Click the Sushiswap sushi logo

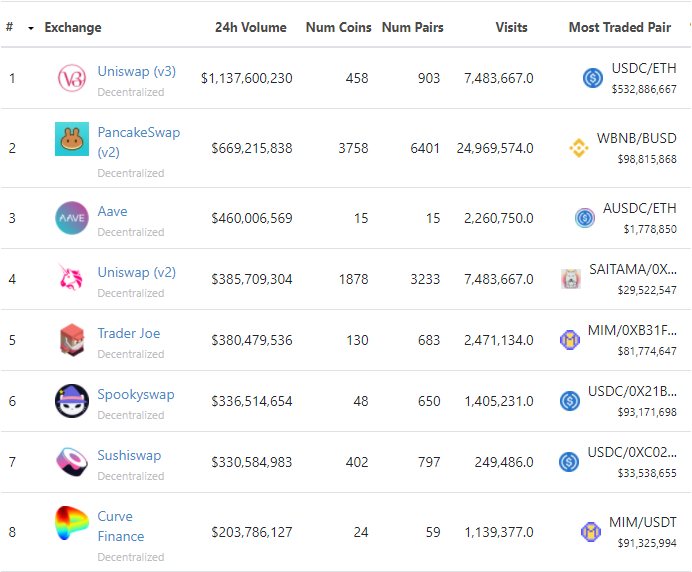click(x=72, y=462)
